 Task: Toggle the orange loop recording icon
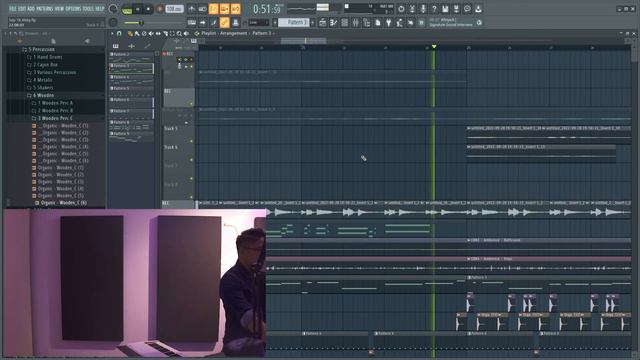click(x=236, y=9)
